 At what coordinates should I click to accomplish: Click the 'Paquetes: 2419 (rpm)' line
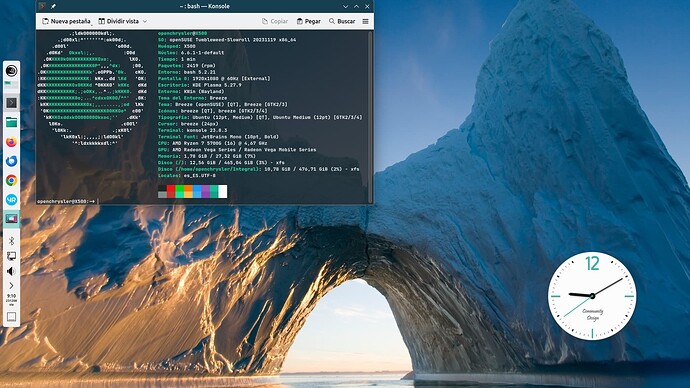187,66
